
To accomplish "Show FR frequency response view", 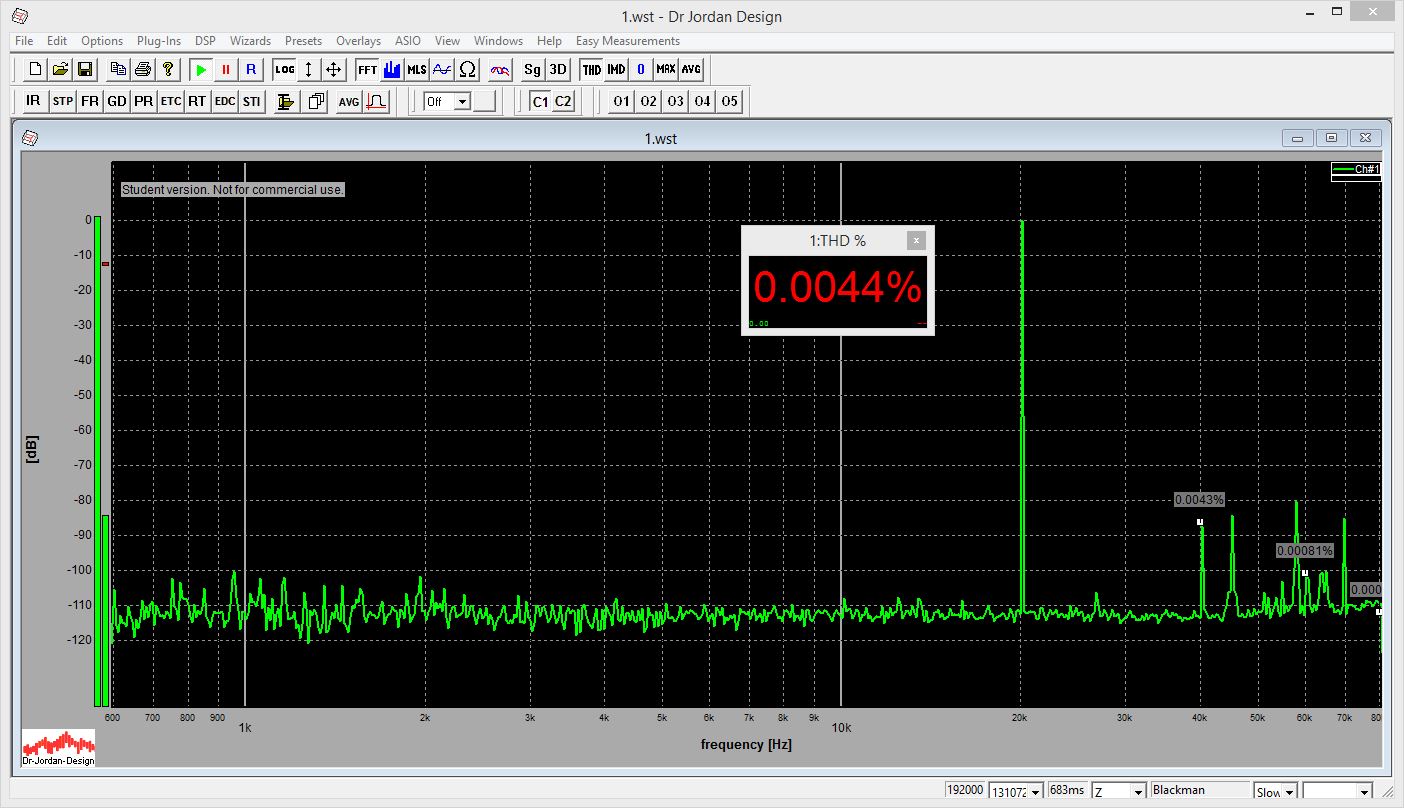I will [x=90, y=101].
